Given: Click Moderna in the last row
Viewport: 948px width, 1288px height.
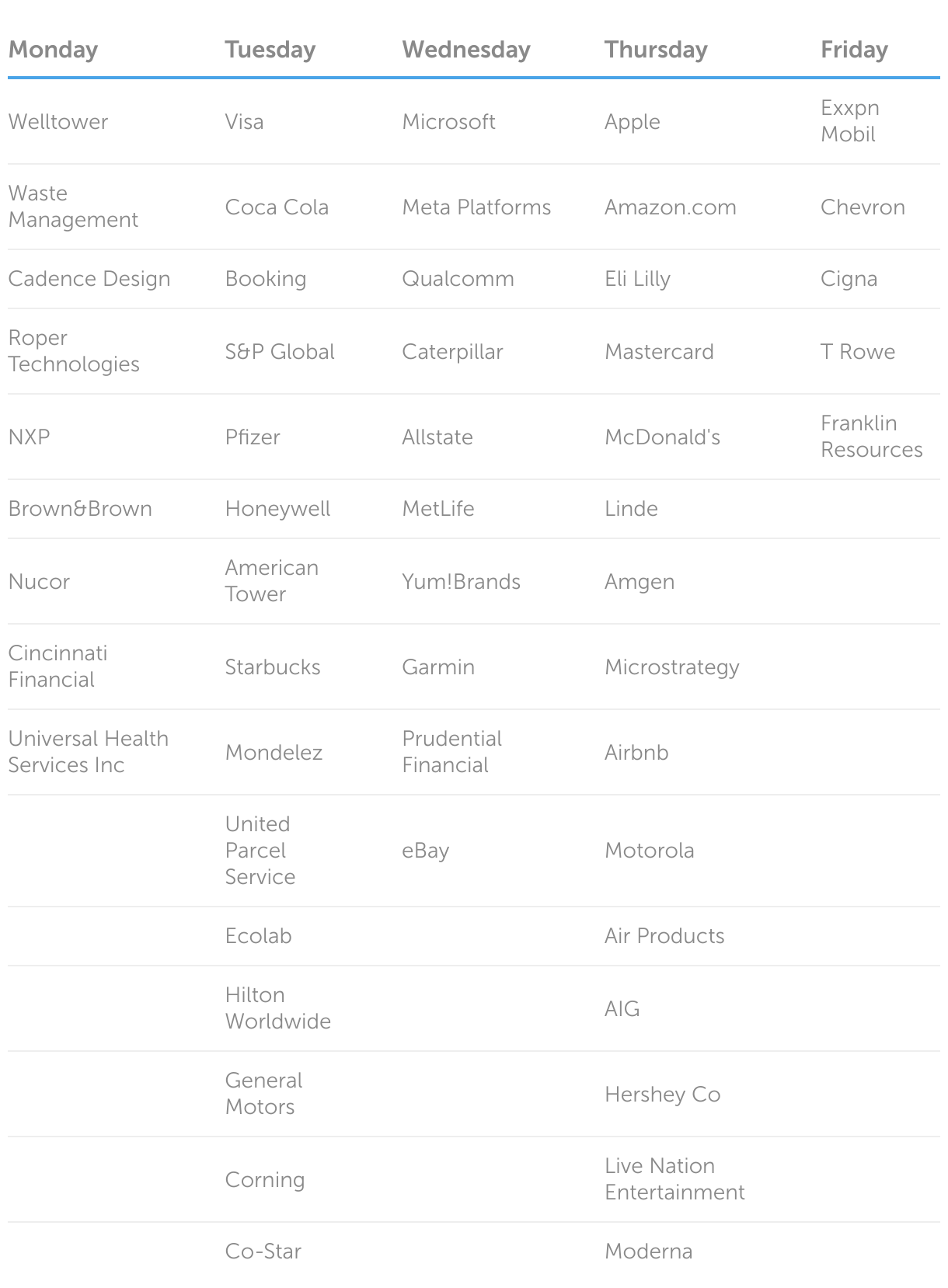Looking at the screenshot, I should coord(648,1251).
